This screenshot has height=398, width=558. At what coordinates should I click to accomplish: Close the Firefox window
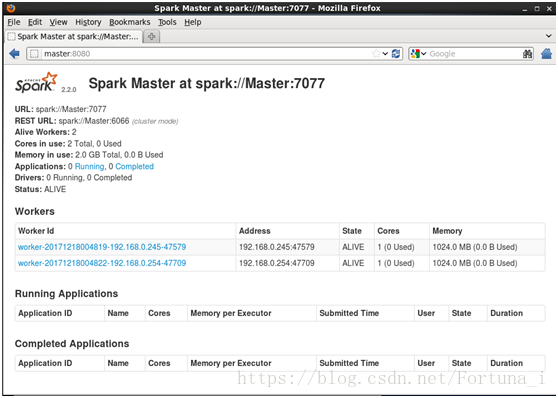[549, 9]
